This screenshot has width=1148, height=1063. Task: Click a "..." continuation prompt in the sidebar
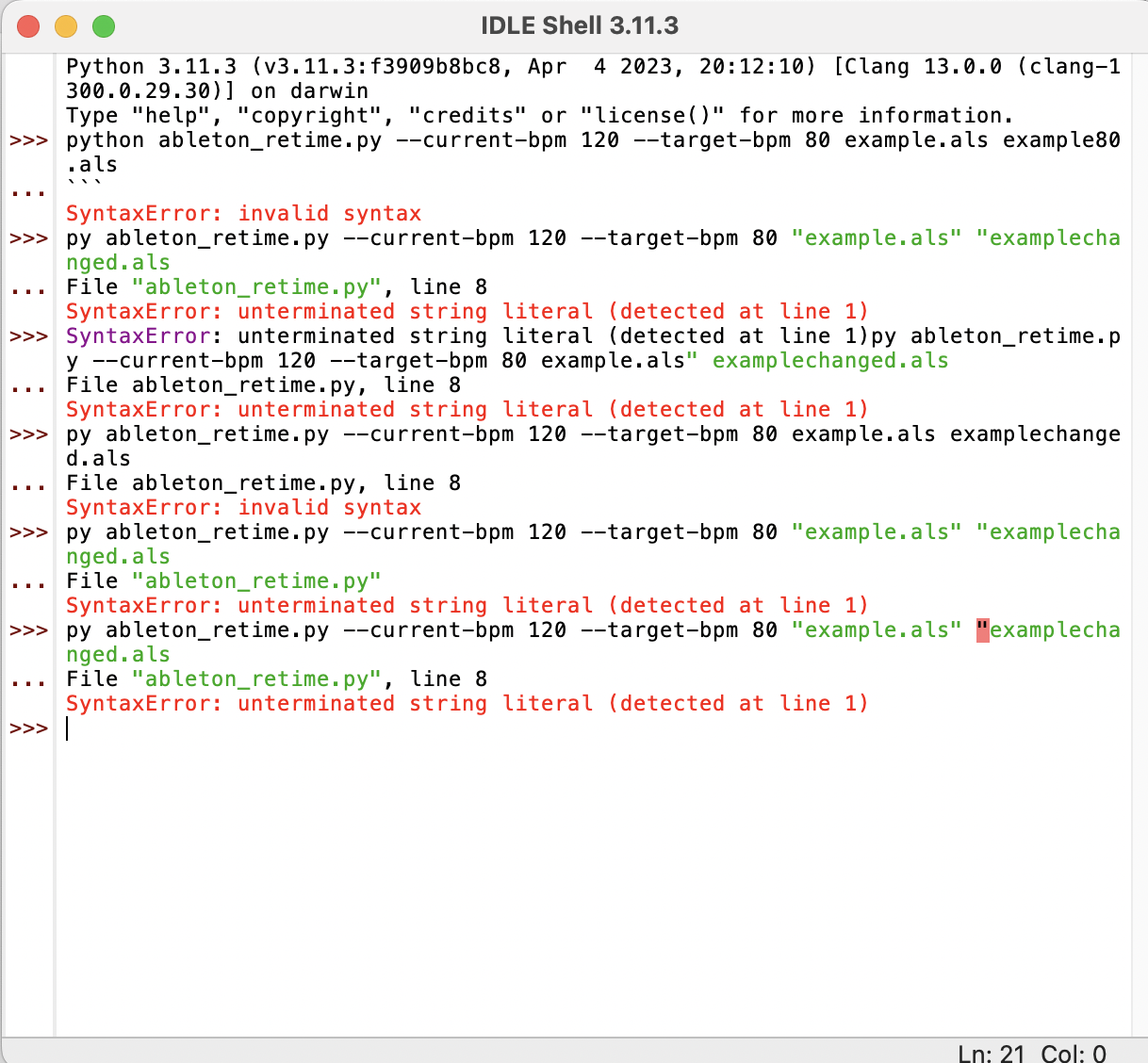point(29,188)
